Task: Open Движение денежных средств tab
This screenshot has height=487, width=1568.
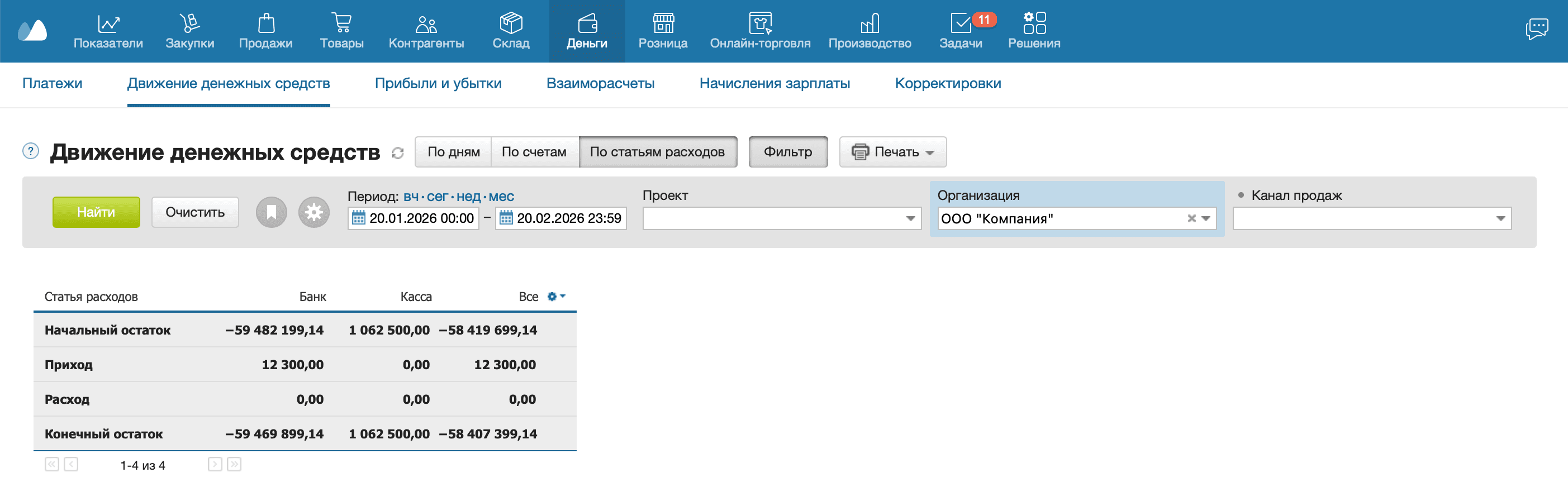Action: [x=228, y=83]
